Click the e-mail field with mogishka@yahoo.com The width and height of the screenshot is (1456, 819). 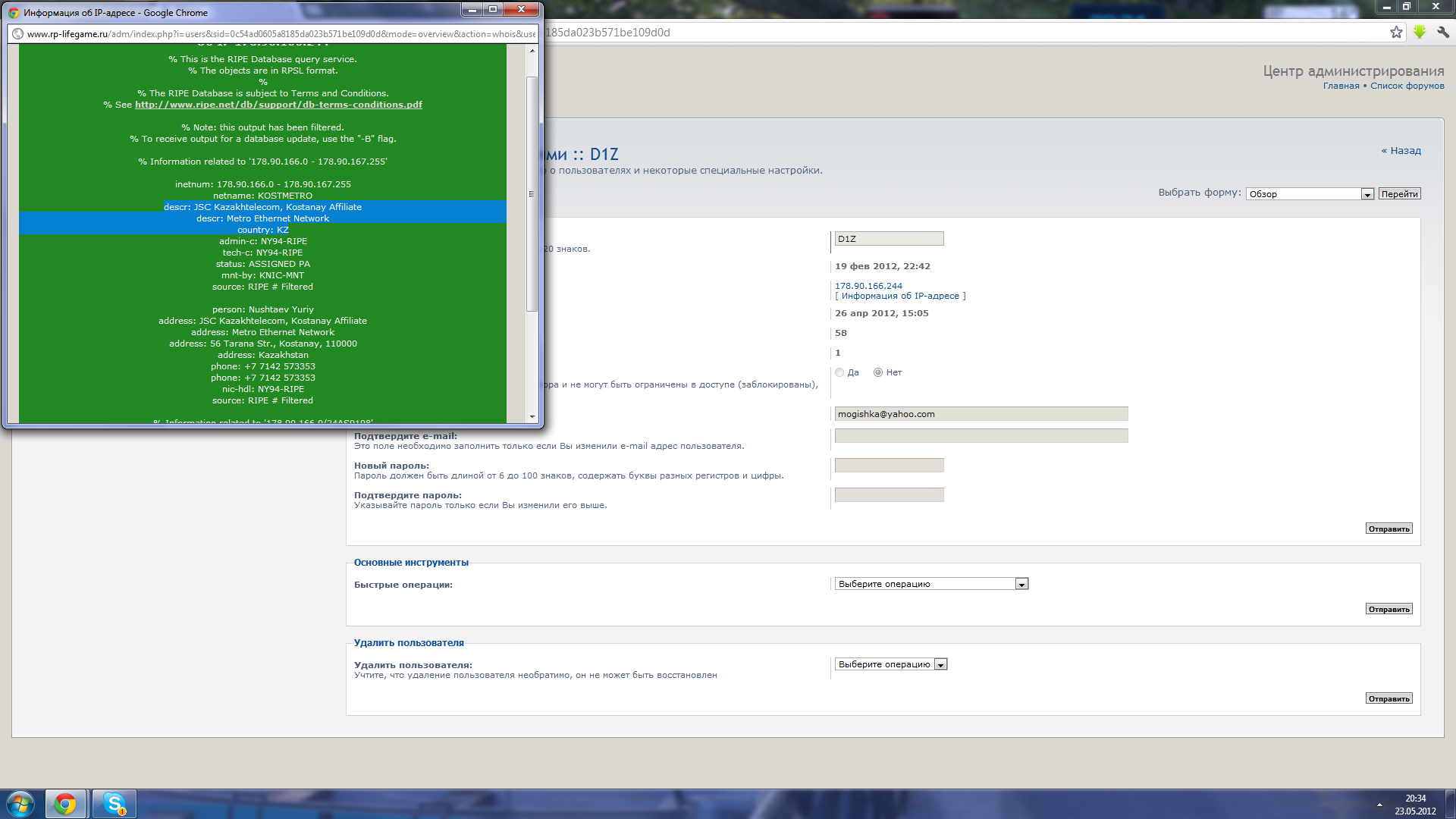click(981, 414)
